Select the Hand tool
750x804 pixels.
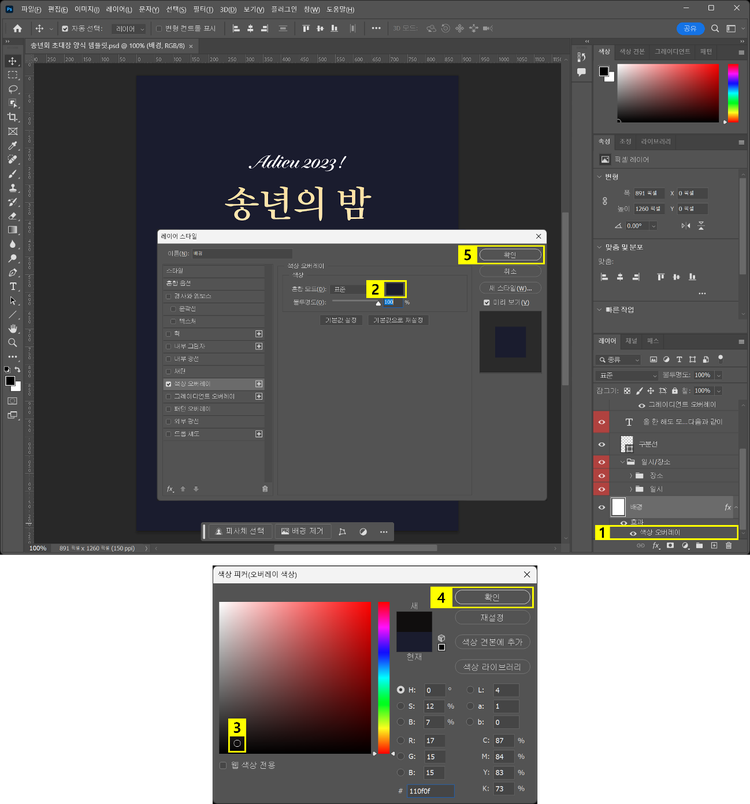[x=12, y=329]
